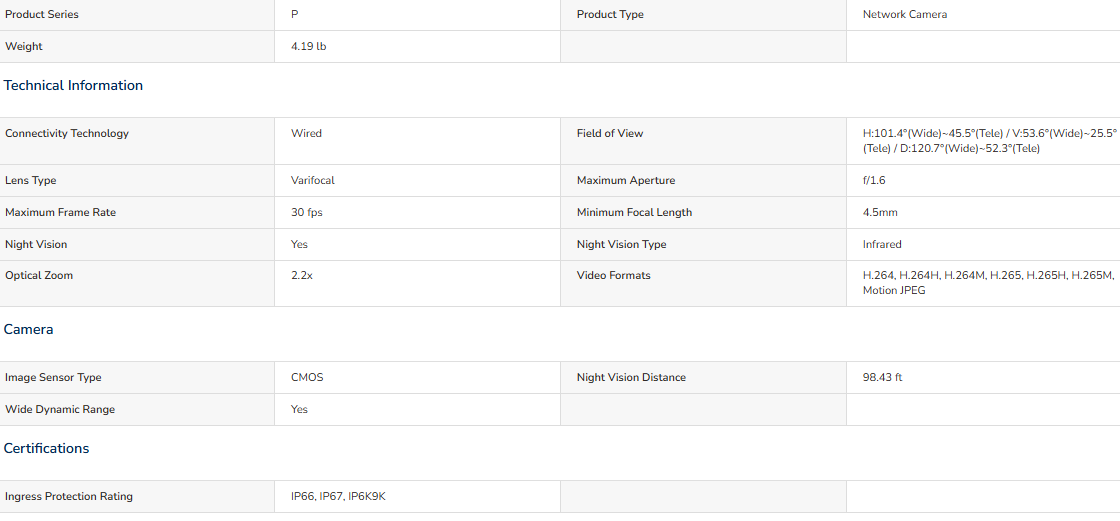Click the Product Series label cell
The image size is (1120, 521).
[x=137, y=14]
